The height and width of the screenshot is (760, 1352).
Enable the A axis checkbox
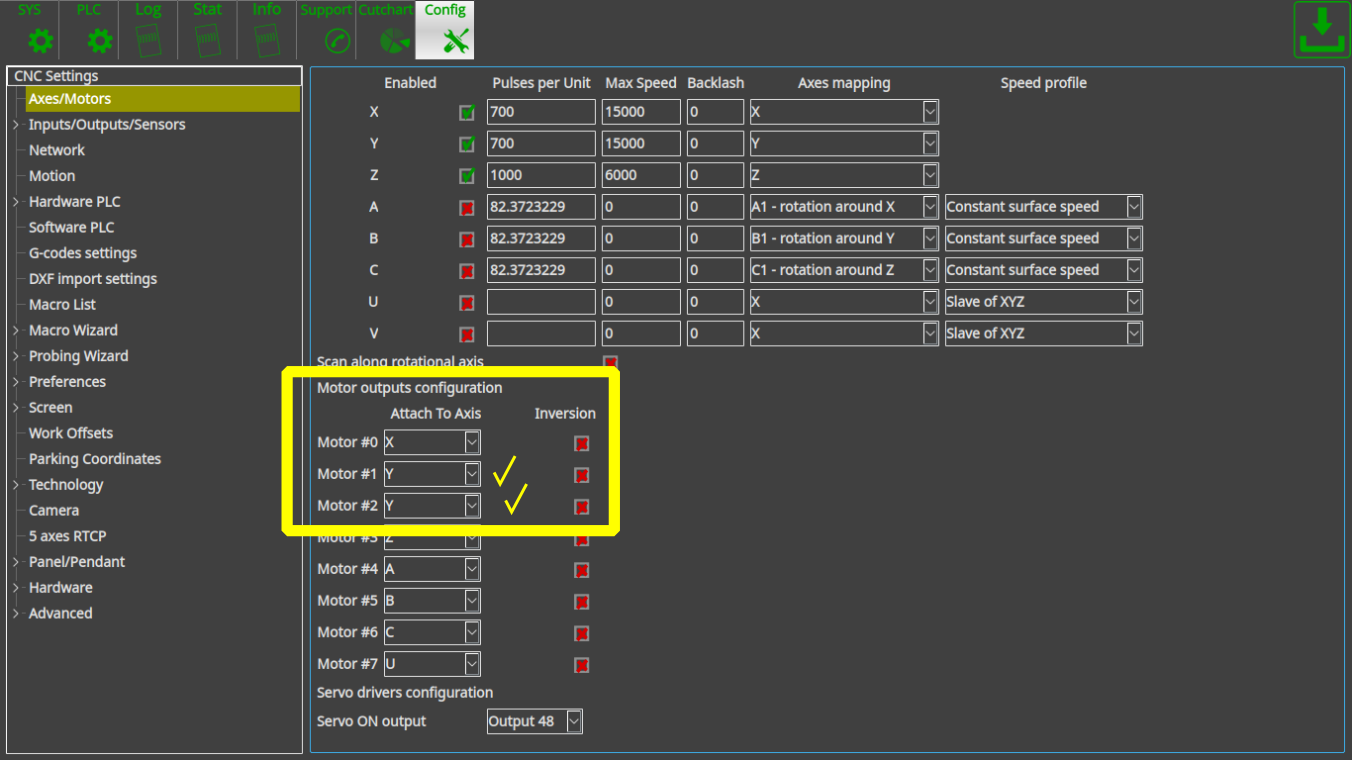pyautogui.click(x=467, y=208)
